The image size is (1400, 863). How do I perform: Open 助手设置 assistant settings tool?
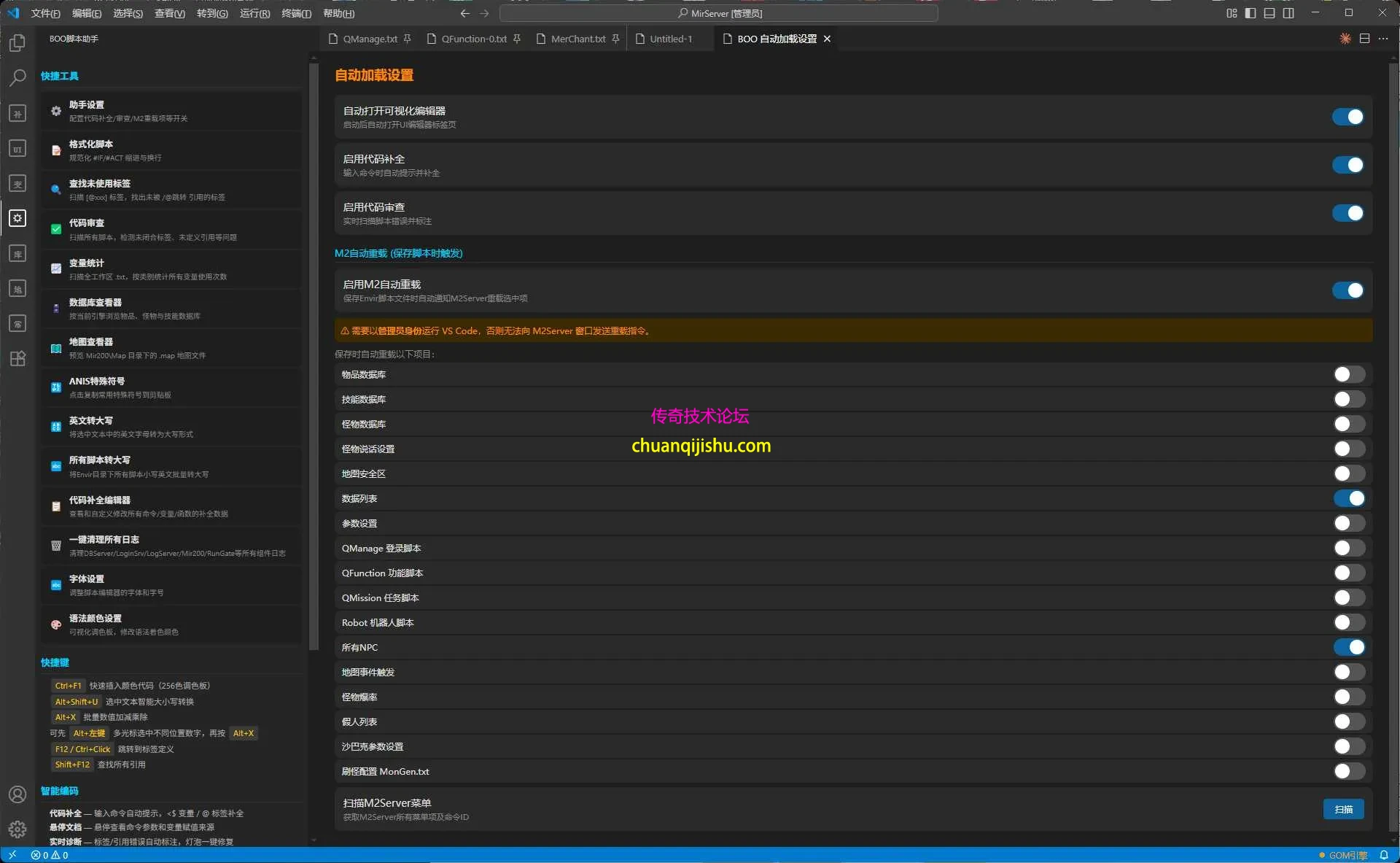click(x=171, y=111)
